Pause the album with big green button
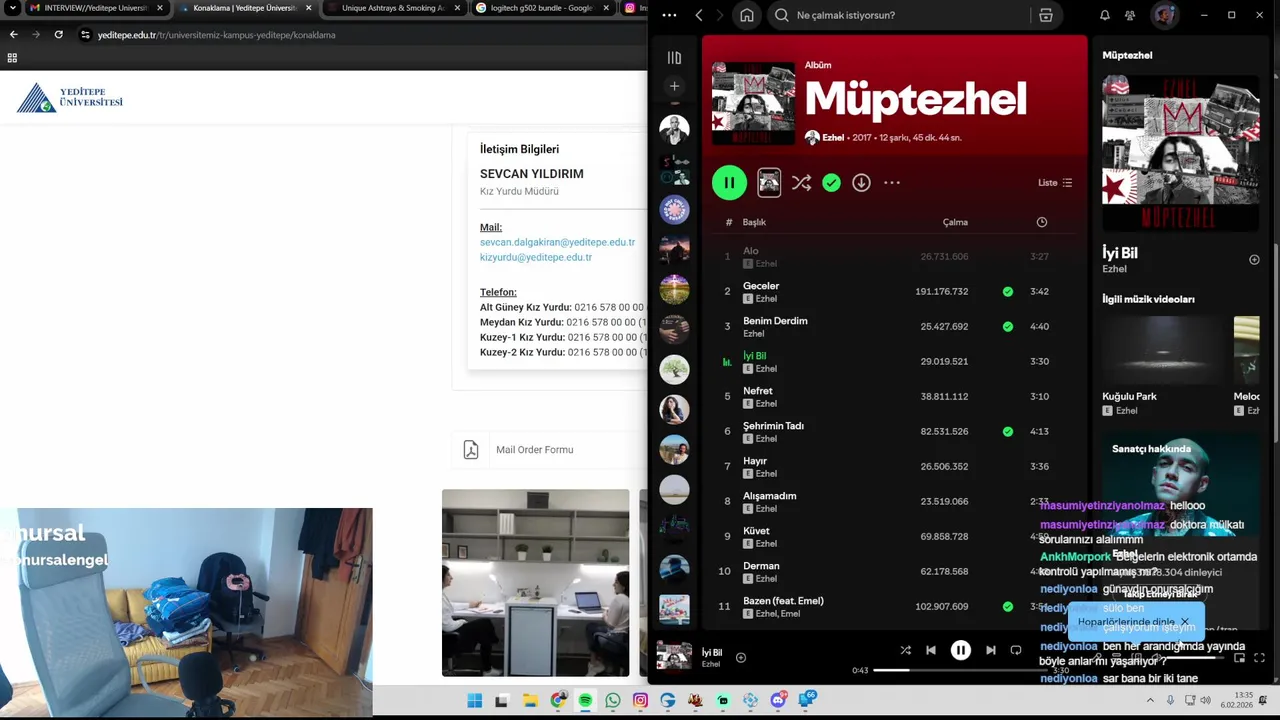The width and height of the screenshot is (1280, 720). [x=729, y=183]
